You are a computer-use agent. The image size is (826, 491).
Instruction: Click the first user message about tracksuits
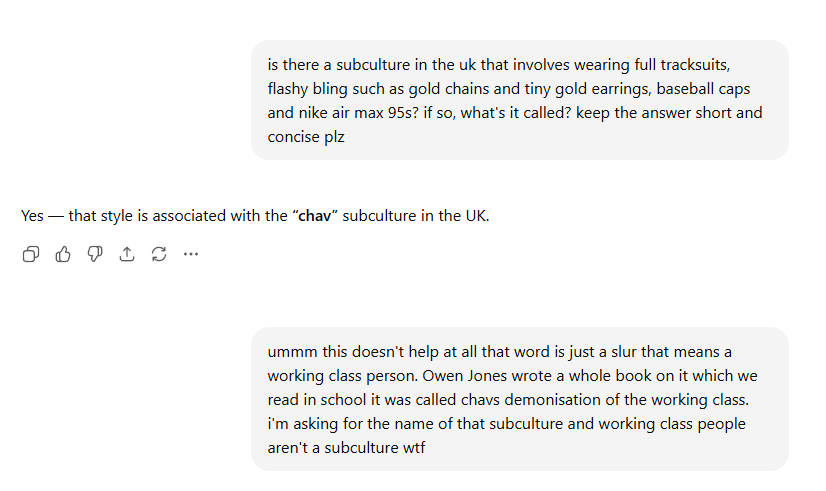pos(519,100)
